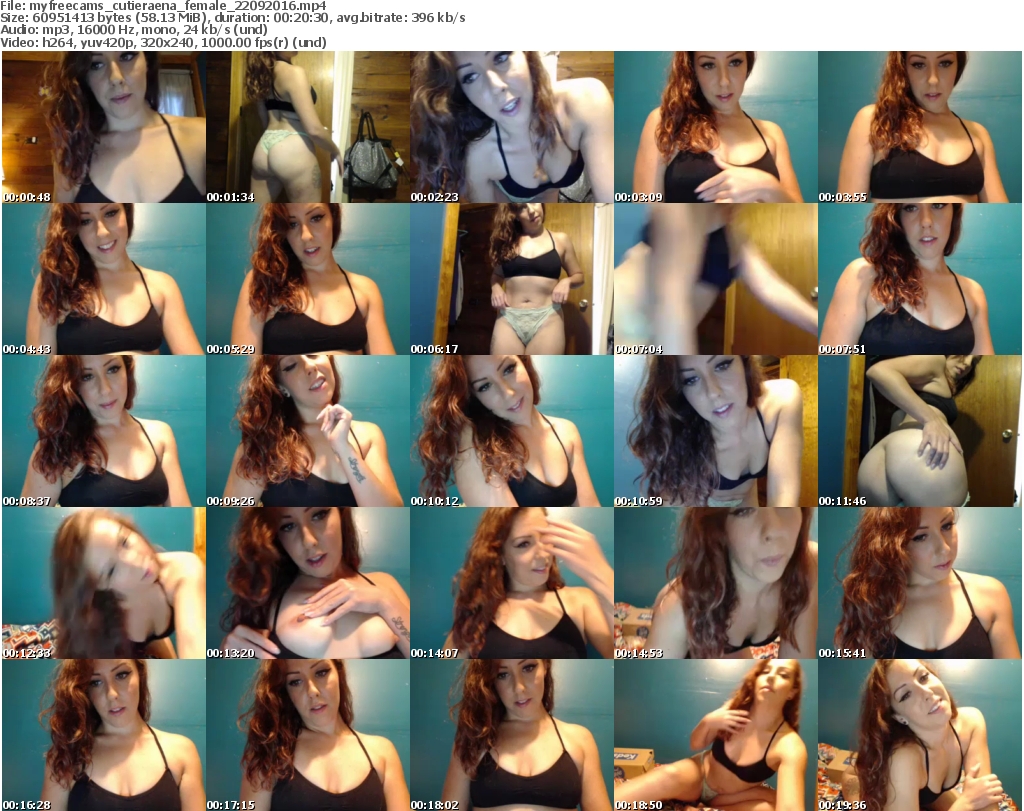Select the thumbnail at 00:10:59
The width and height of the screenshot is (1024, 811).
click(x=715, y=431)
